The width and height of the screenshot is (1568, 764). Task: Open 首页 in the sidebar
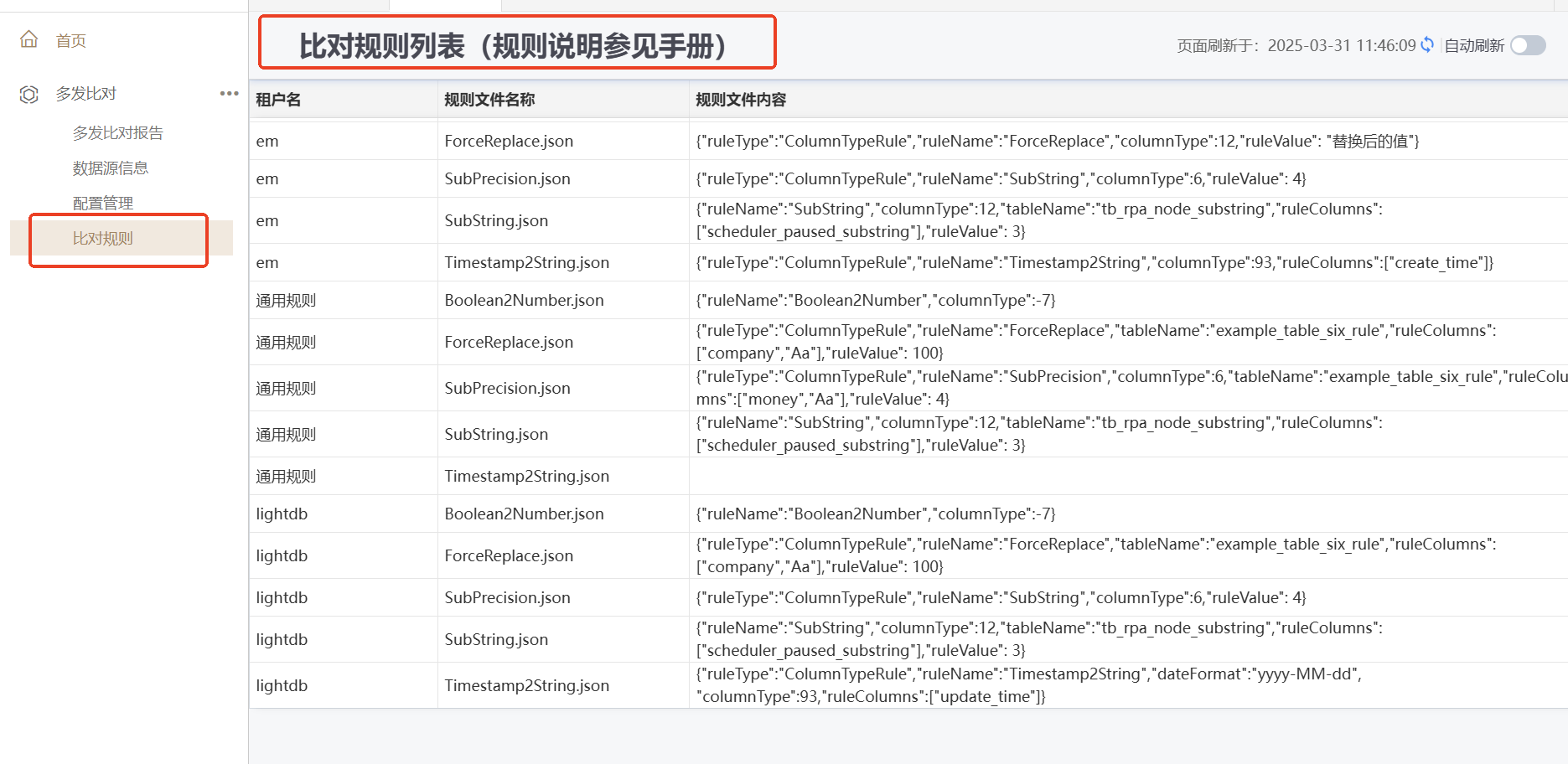(x=71, y=40)
